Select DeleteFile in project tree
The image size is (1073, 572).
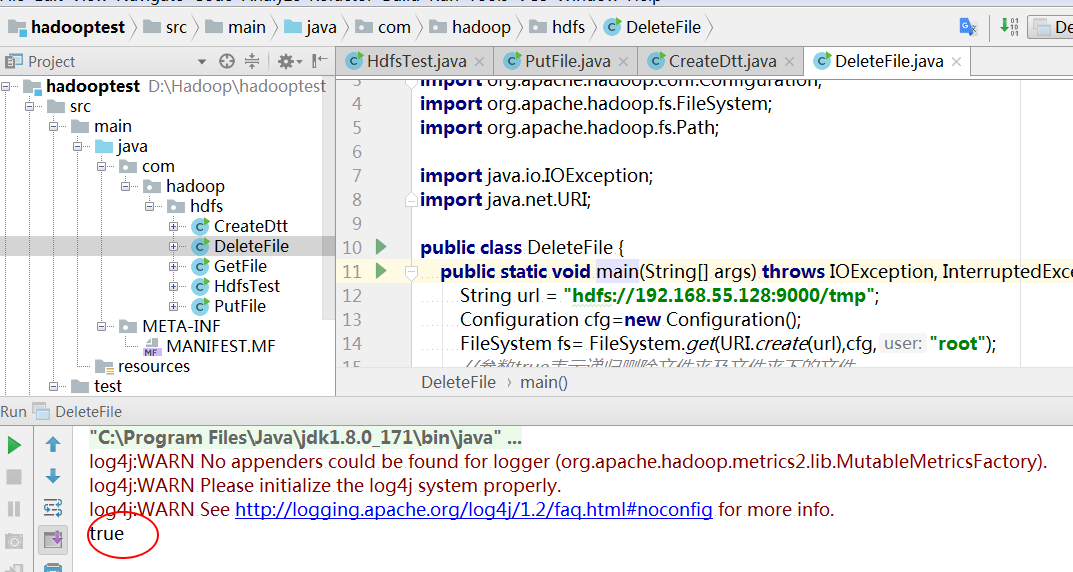[251, 246]
